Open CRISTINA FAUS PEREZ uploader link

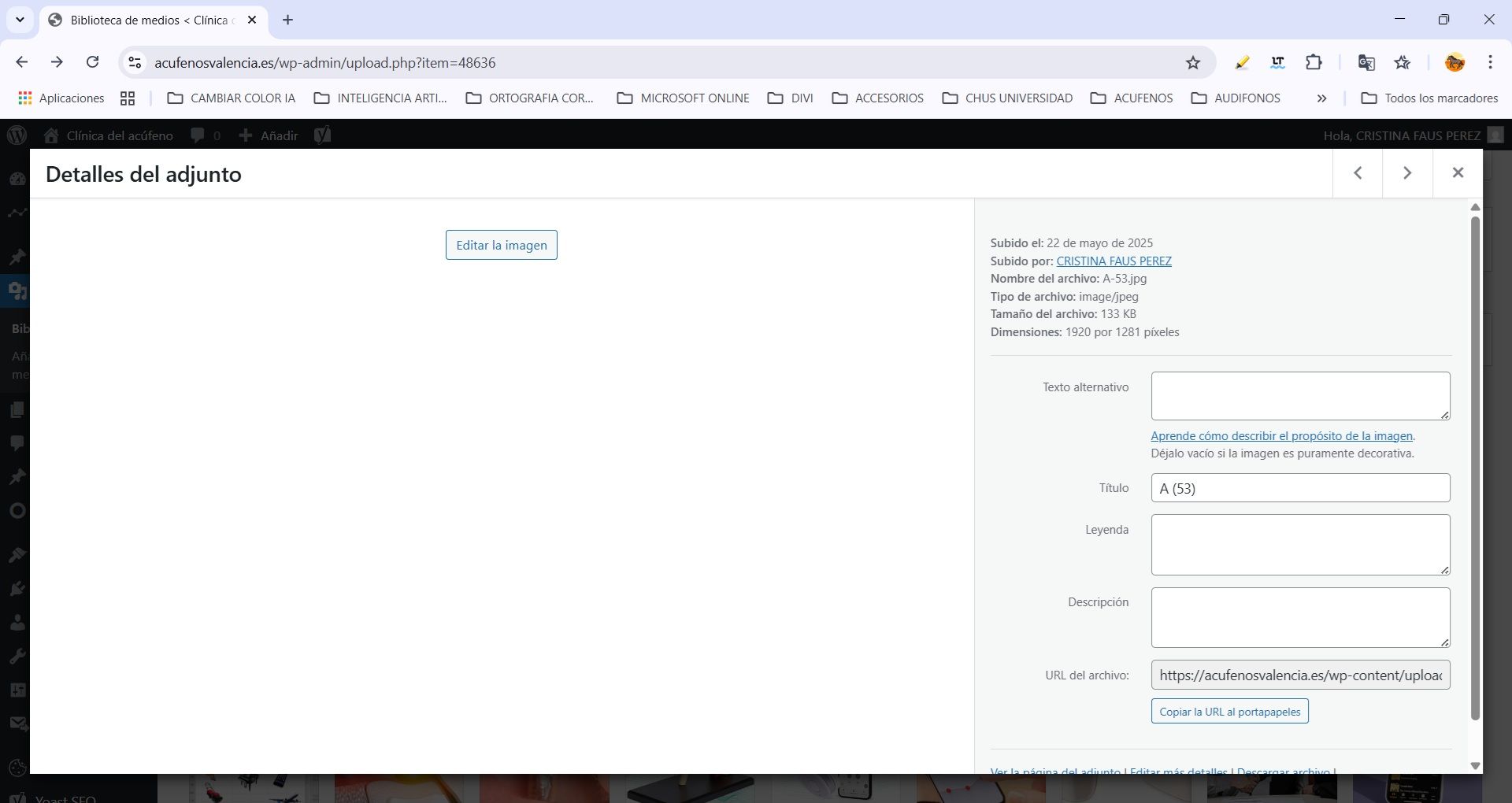(x=1114, y=261)
